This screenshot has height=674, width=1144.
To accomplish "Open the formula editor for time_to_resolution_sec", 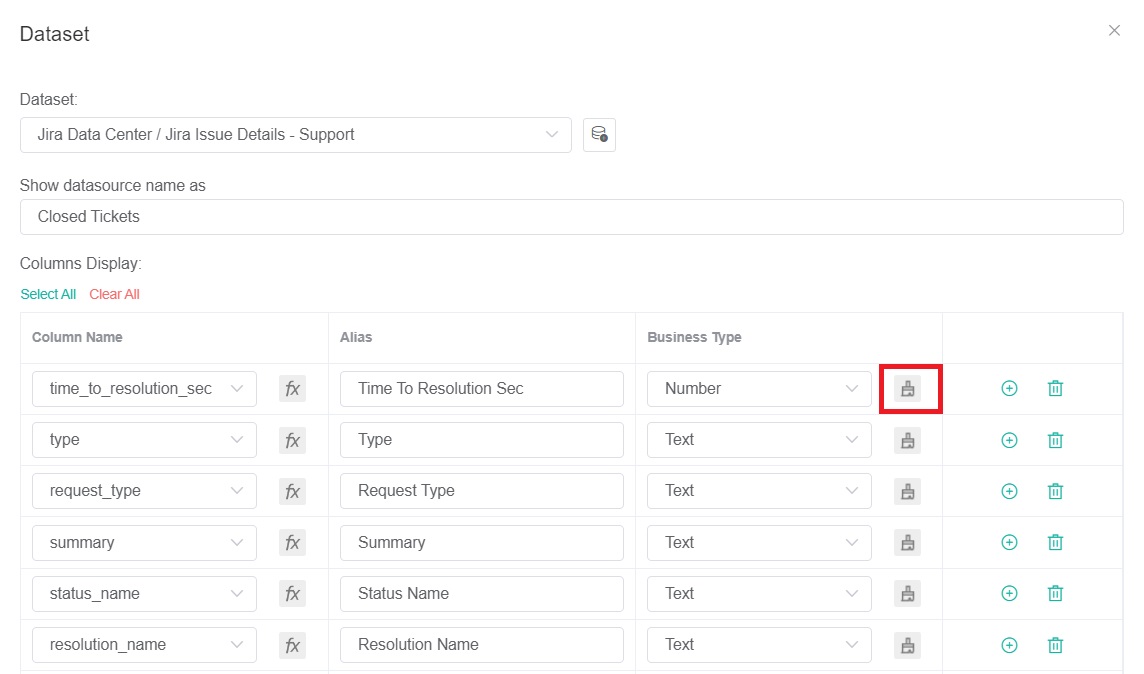I will pos(292,388).
